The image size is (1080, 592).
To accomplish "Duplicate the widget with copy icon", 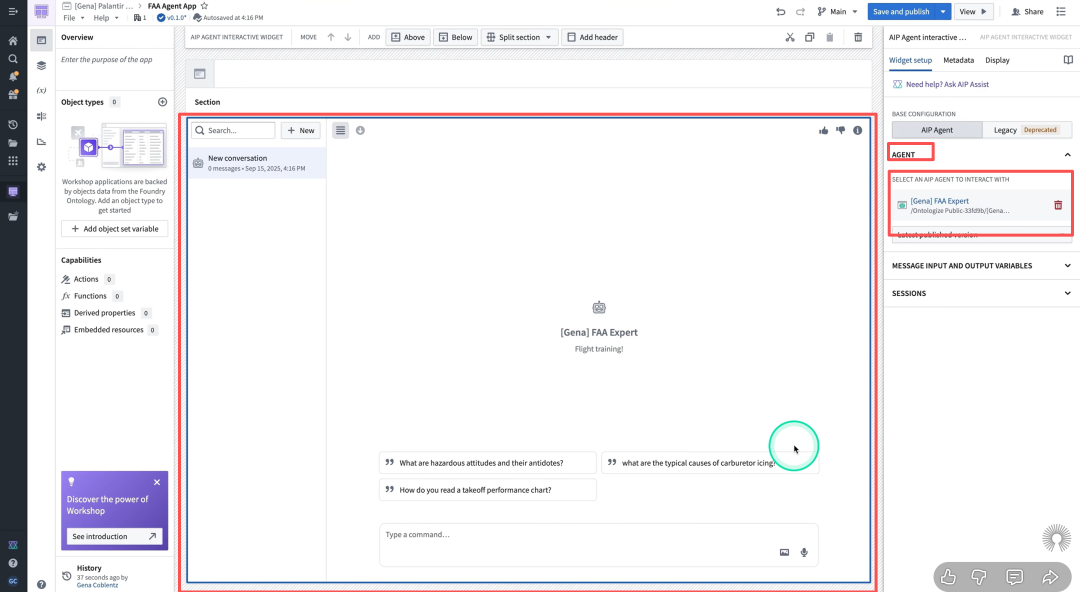I will pyautogui.click(x=809, y=37).
